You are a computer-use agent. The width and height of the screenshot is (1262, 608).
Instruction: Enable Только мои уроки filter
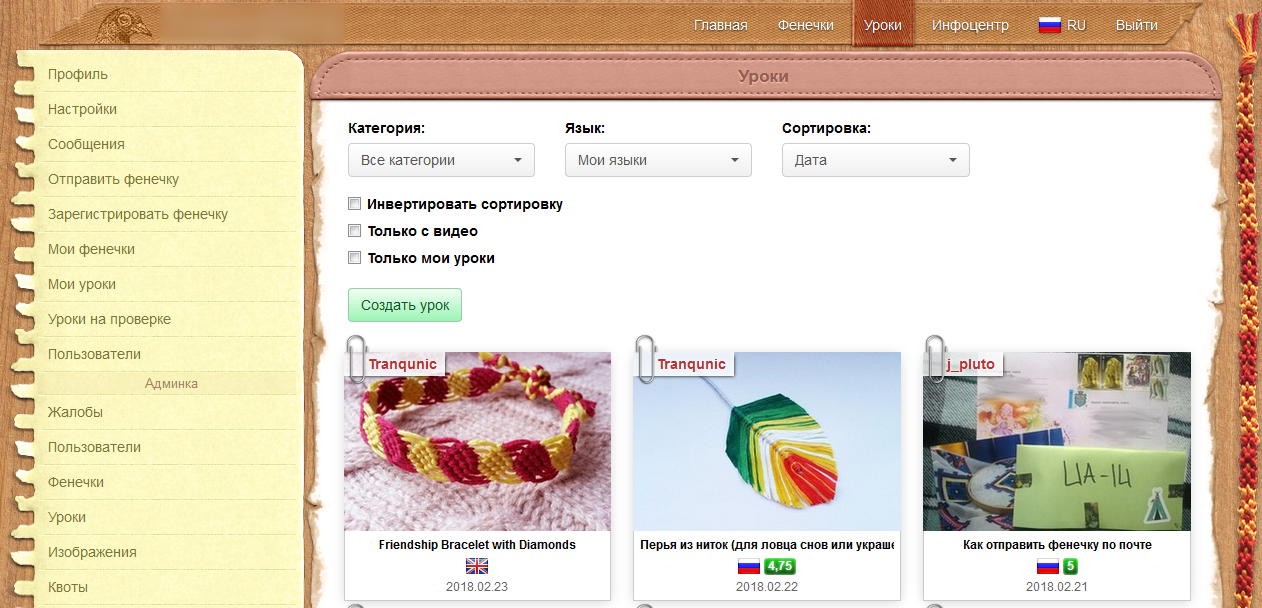point(354,257)
